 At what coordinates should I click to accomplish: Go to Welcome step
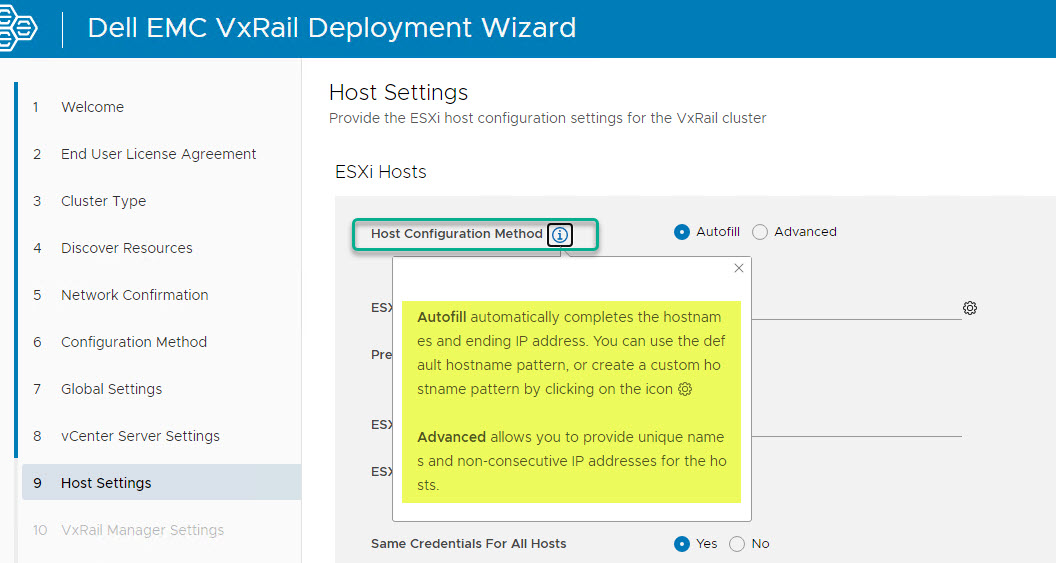tap(92, 107)
